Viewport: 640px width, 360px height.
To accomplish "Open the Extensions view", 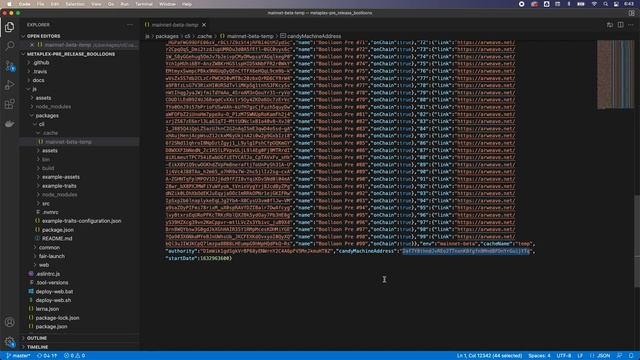I will click(9, 104).
